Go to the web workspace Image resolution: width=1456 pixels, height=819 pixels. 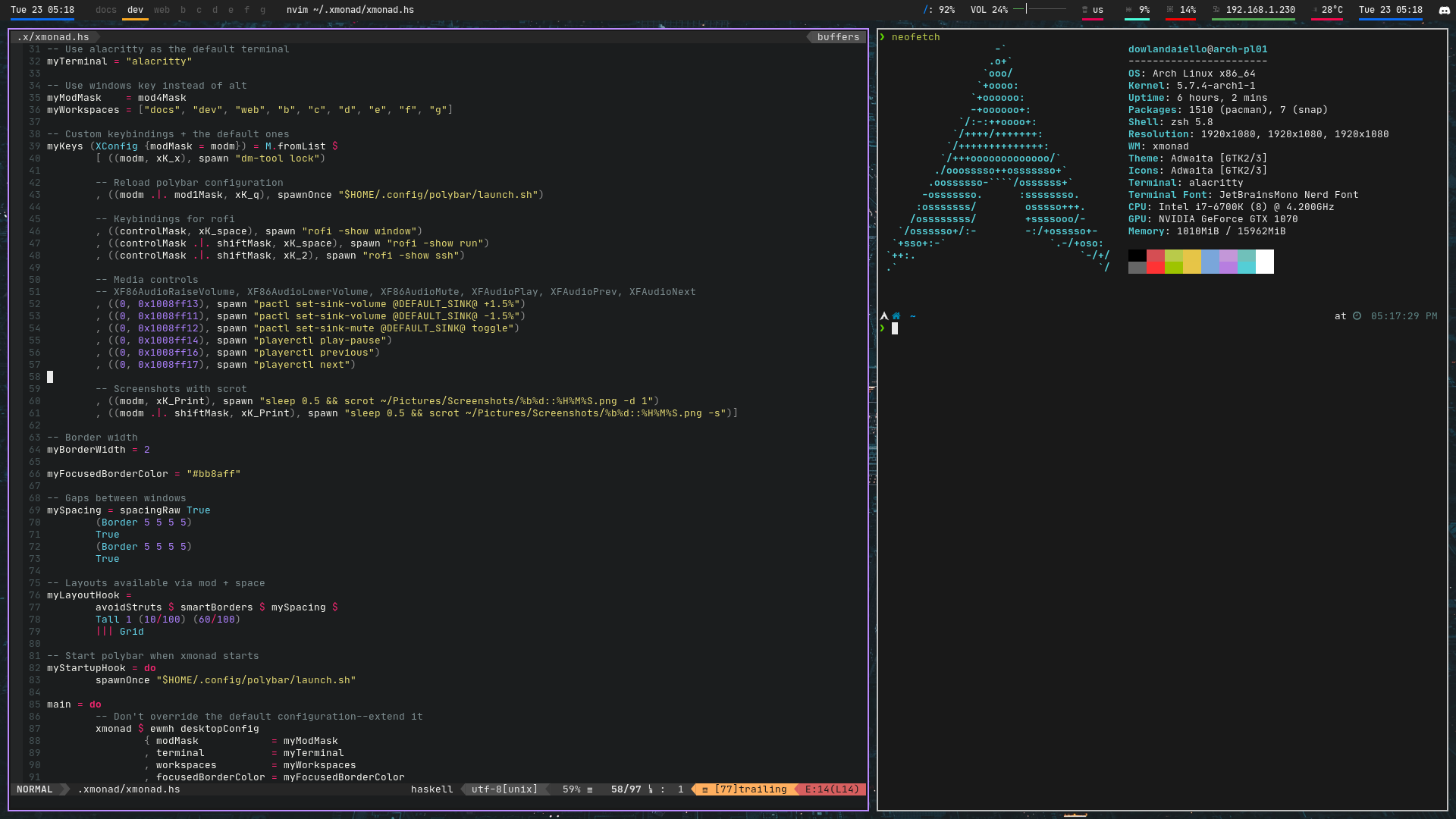click(x=162, y=10)
